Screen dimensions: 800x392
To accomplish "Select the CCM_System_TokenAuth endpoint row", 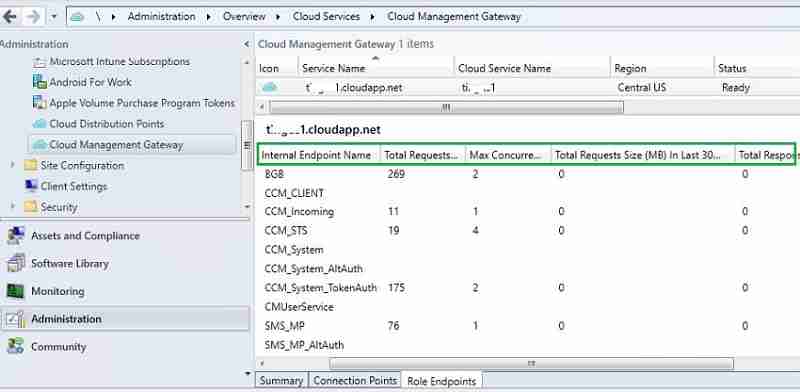I will point(528,288).
